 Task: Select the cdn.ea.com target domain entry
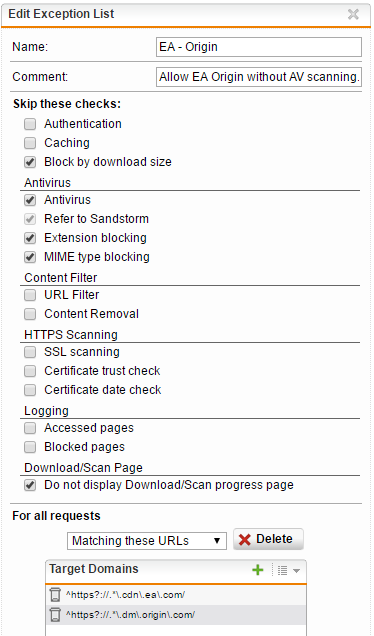176,595
